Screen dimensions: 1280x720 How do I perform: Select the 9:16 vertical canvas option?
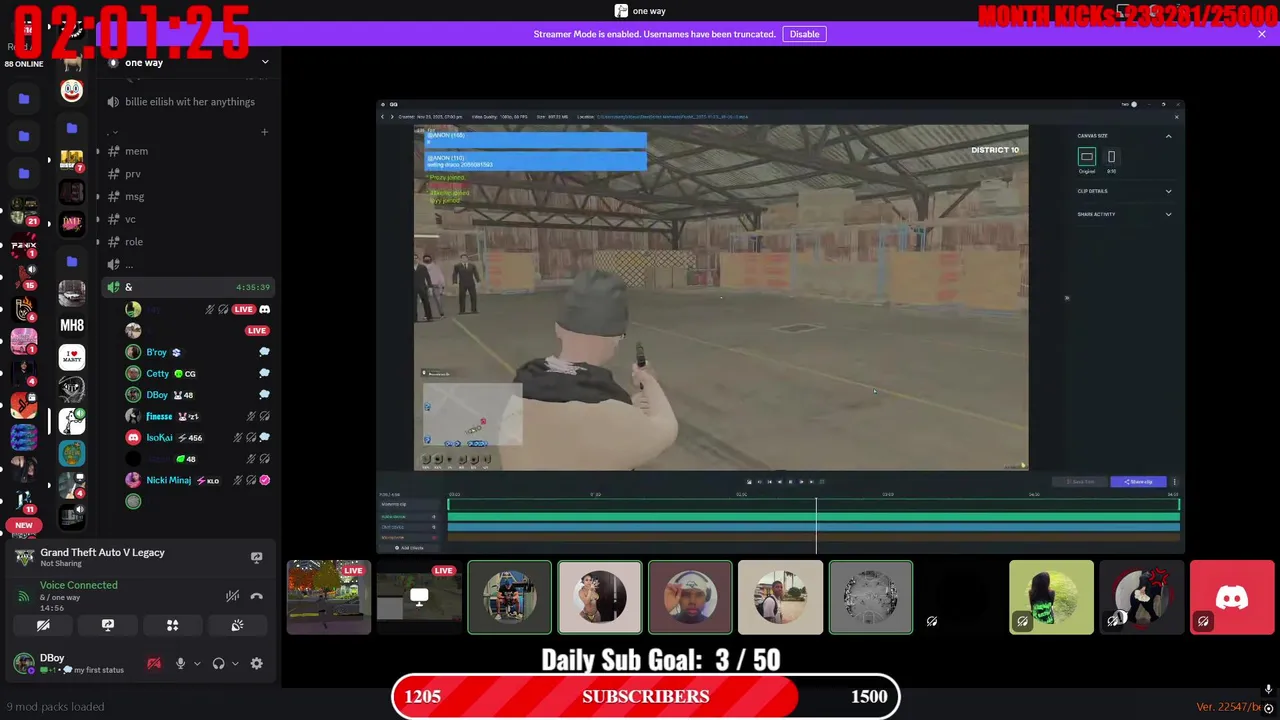click(1111, 157)
